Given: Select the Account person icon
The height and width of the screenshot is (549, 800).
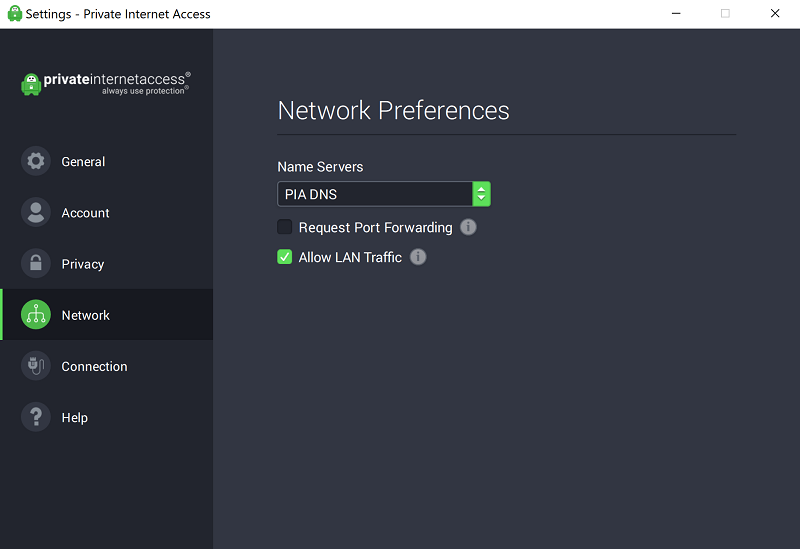Looking at the screenshot, I should (36, 212).
